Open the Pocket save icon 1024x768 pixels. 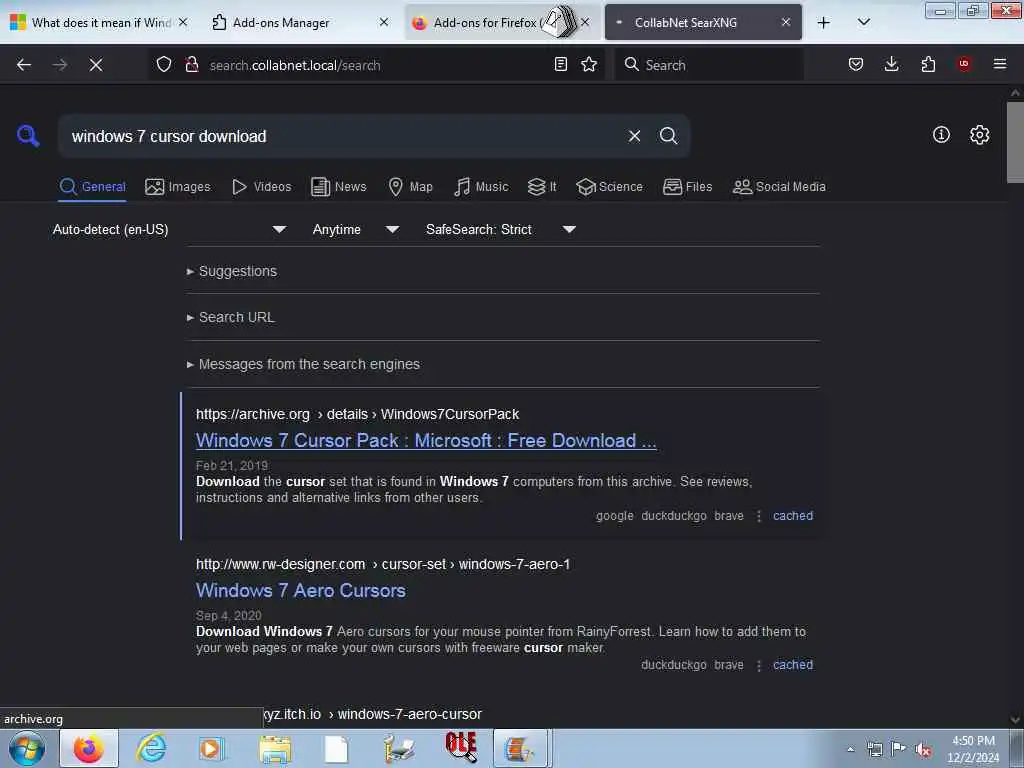(x=856, y=64)
